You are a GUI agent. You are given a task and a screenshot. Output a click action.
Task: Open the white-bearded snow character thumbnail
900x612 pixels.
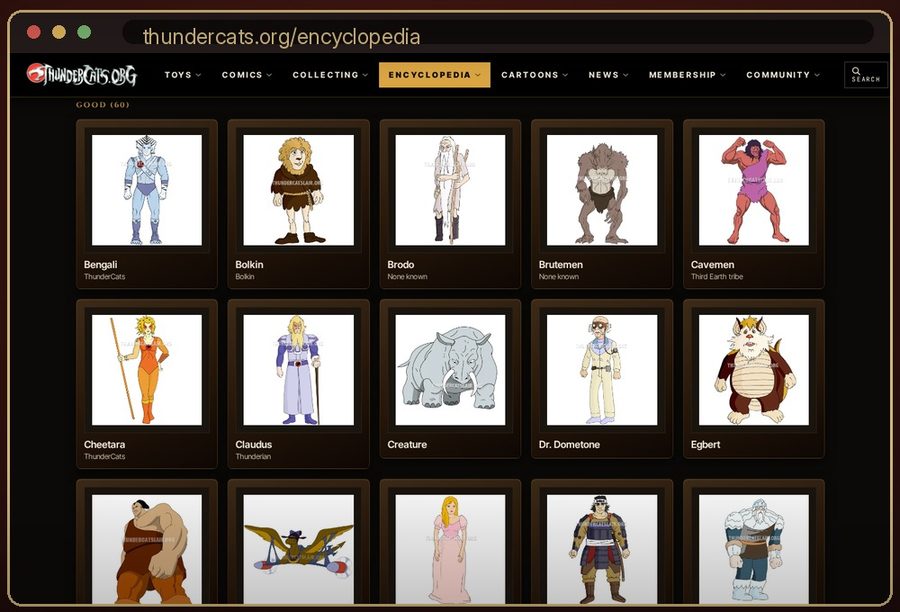click(x=754, y=549)
